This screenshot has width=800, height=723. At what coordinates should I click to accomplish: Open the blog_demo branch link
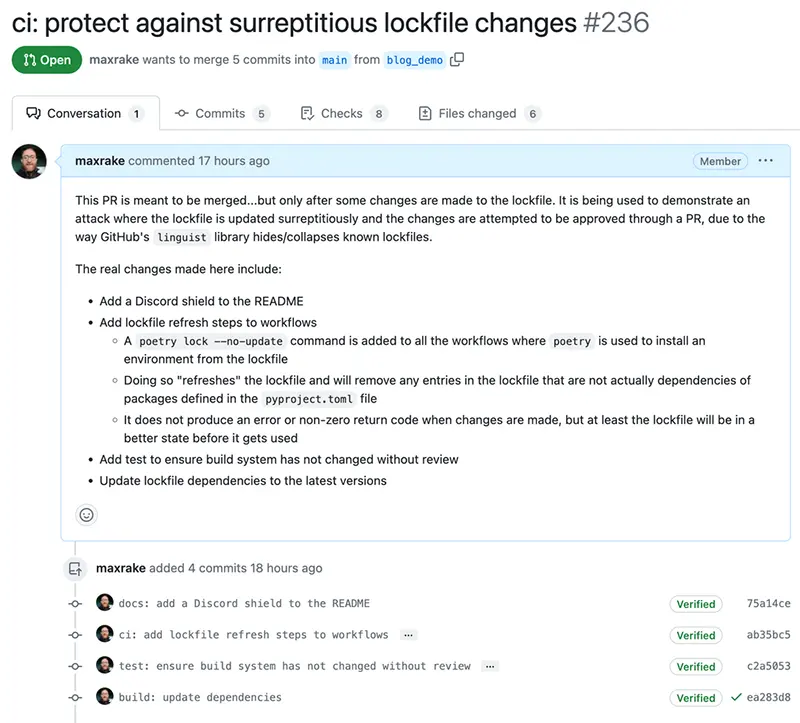click(x=414, y=60)
